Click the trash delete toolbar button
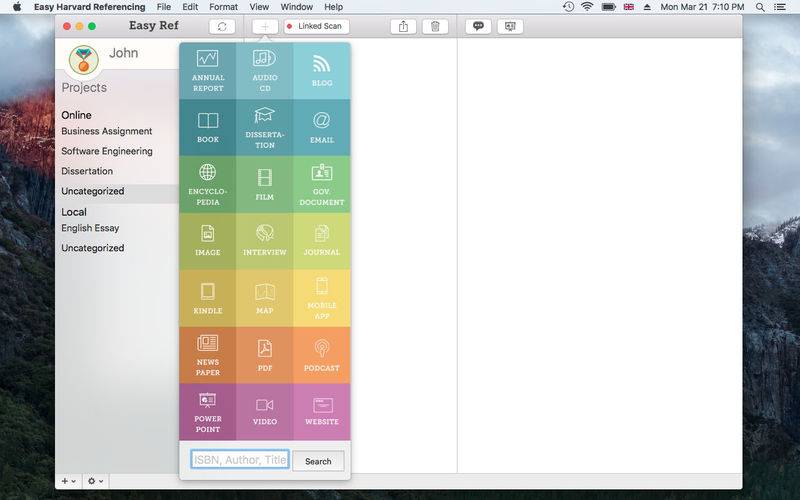This screenshot has width=800, height=500. point(435,27)
